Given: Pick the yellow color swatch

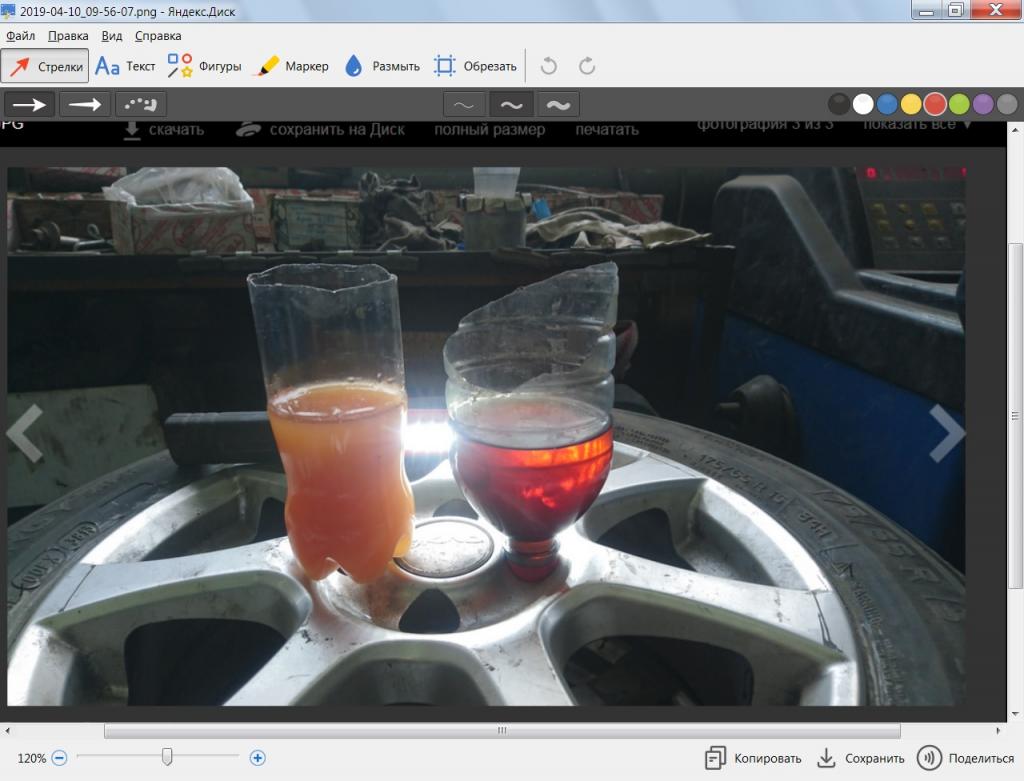Looking at the screenshot, I should [x=911, y=104].
